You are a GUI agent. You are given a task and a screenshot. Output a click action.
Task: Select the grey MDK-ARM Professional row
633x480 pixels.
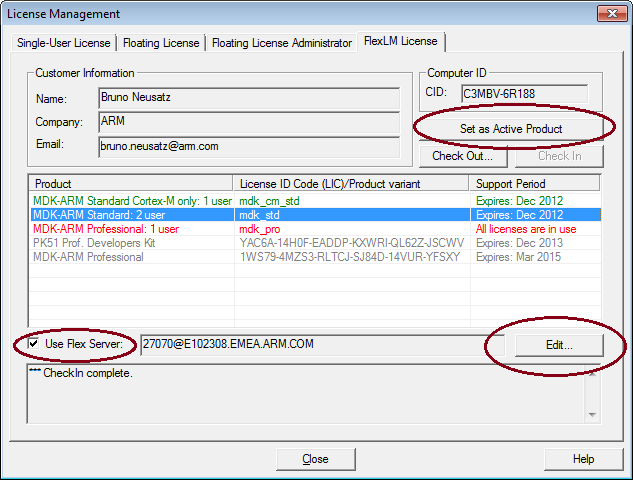coord(315,257)
